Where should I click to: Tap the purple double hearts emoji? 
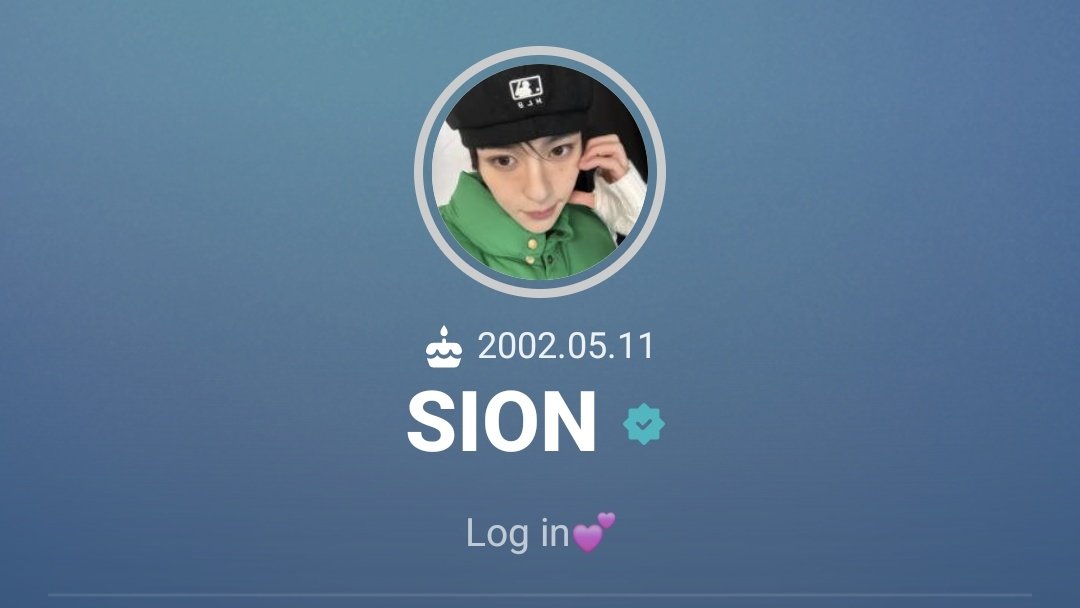[x=594, y=532]
